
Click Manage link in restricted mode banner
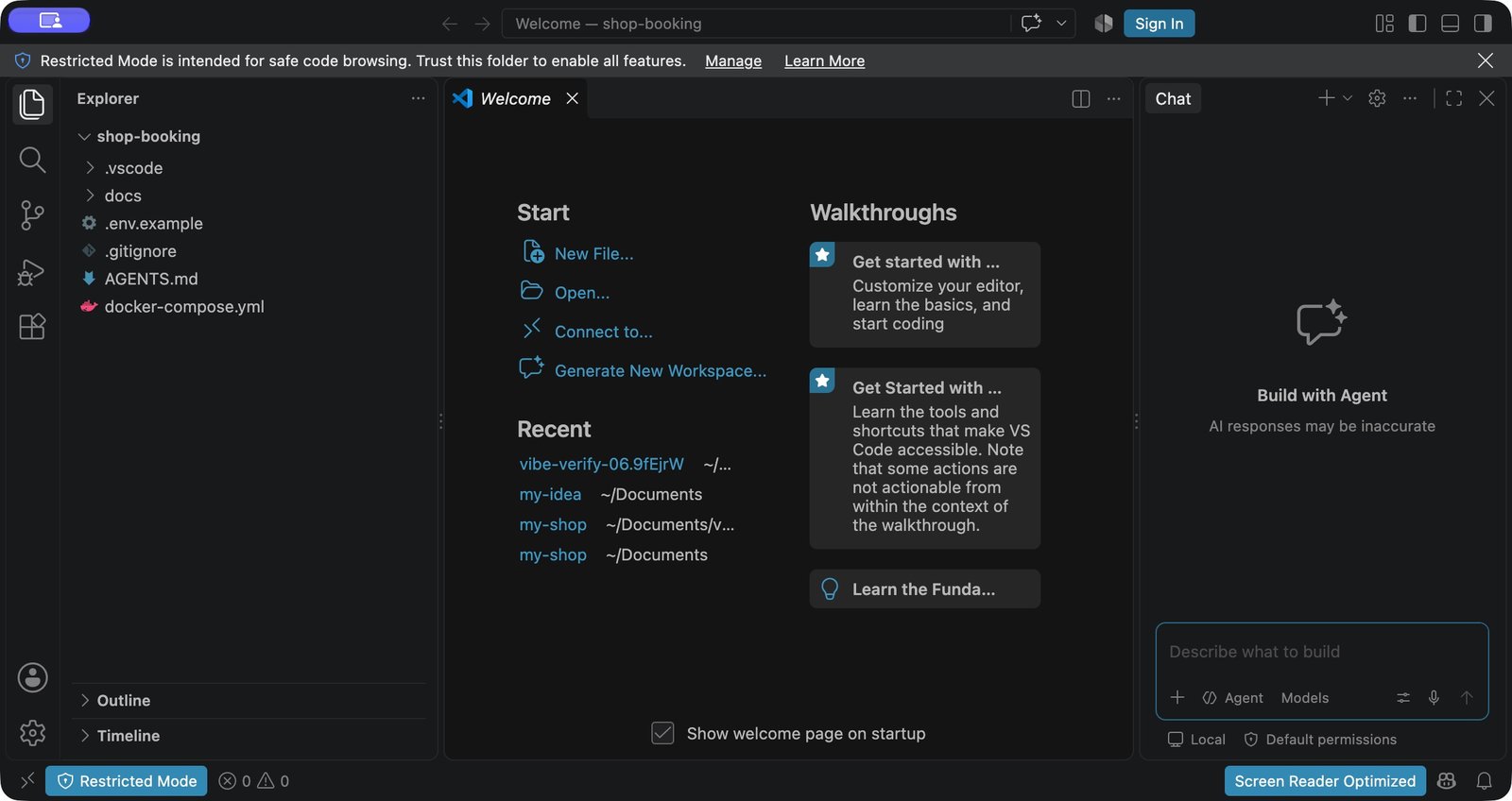point(733,60)
